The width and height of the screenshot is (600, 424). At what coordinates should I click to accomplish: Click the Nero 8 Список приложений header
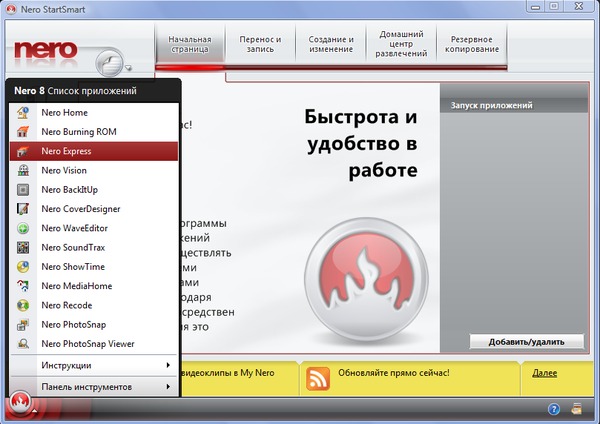click(x=75, y=91)
